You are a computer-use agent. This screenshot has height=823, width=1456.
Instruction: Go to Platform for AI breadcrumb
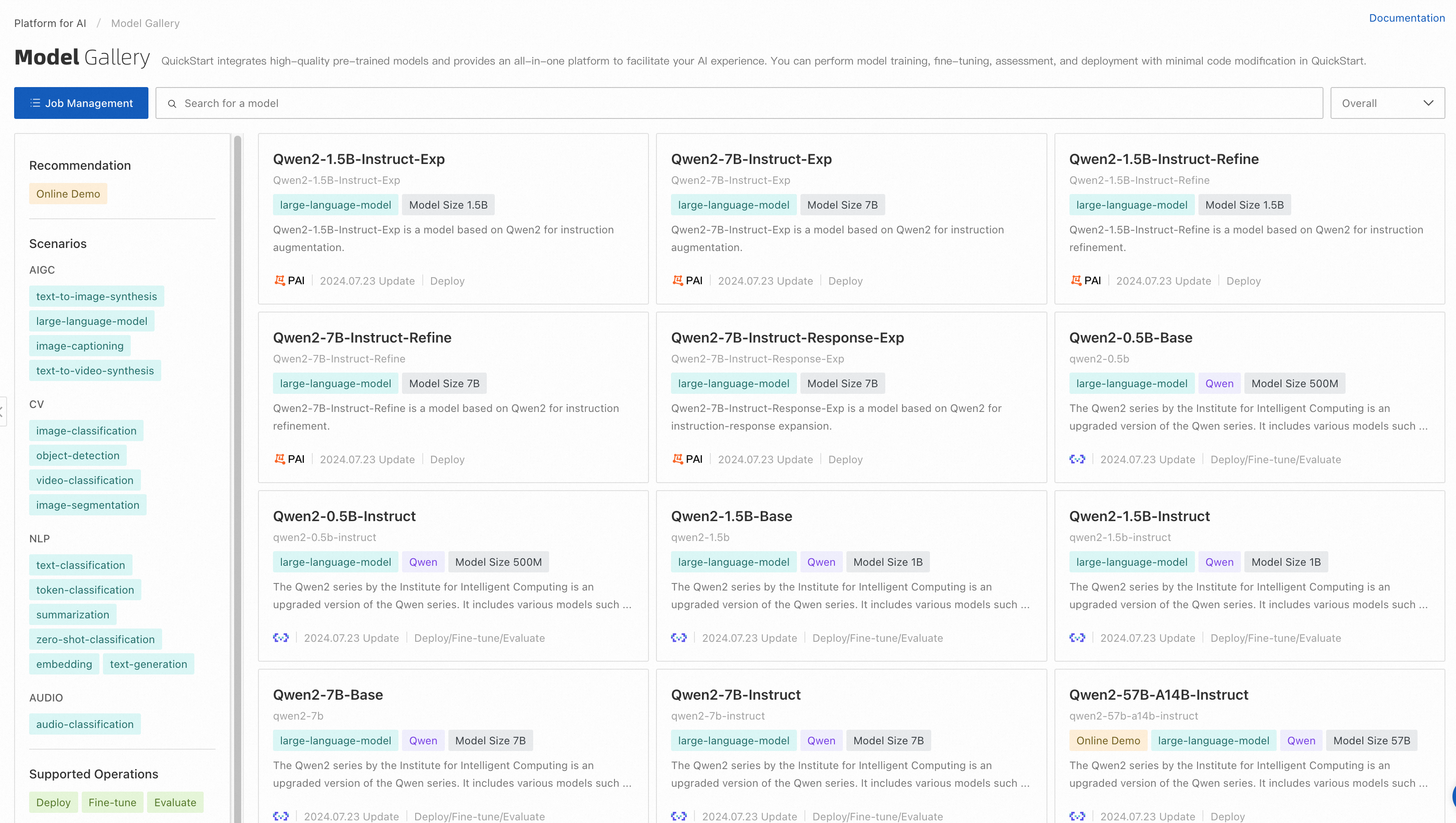point(50,23)
